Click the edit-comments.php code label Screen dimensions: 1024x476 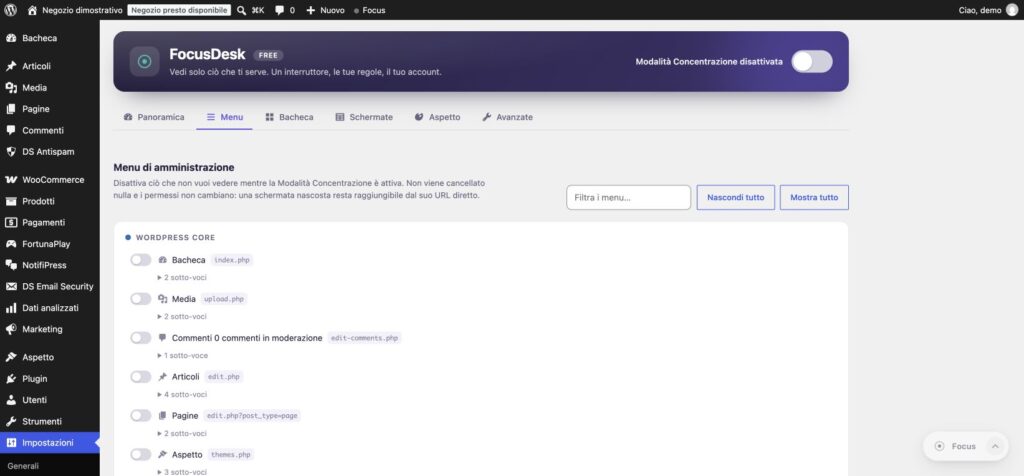point(364,338)
